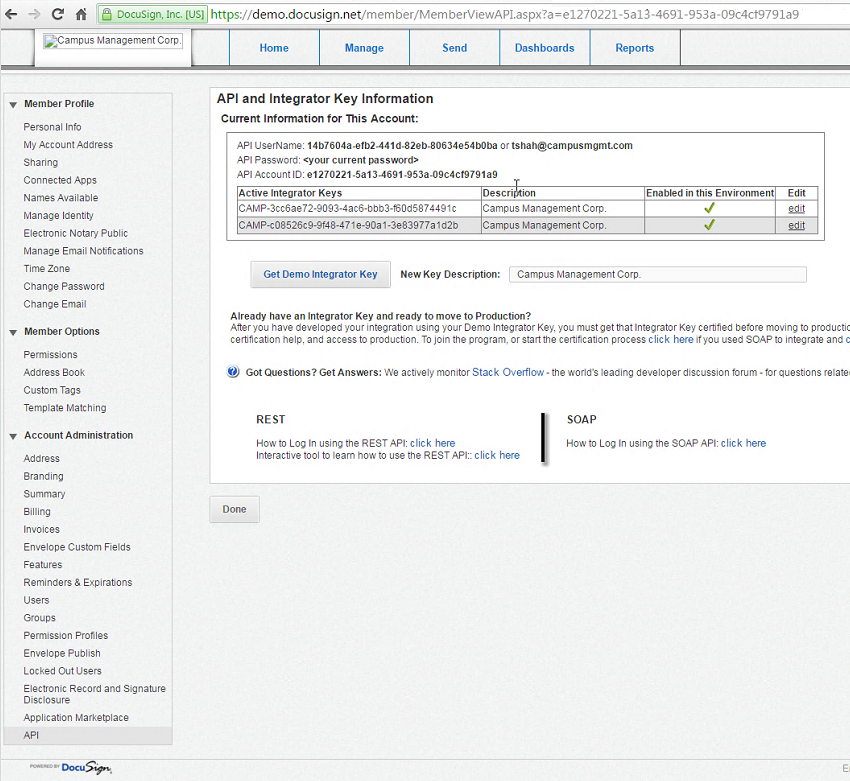Viewport: 850px width, 781px height.
Task: Click the Campus Management Corp. logo image
Action: (113, 41)
